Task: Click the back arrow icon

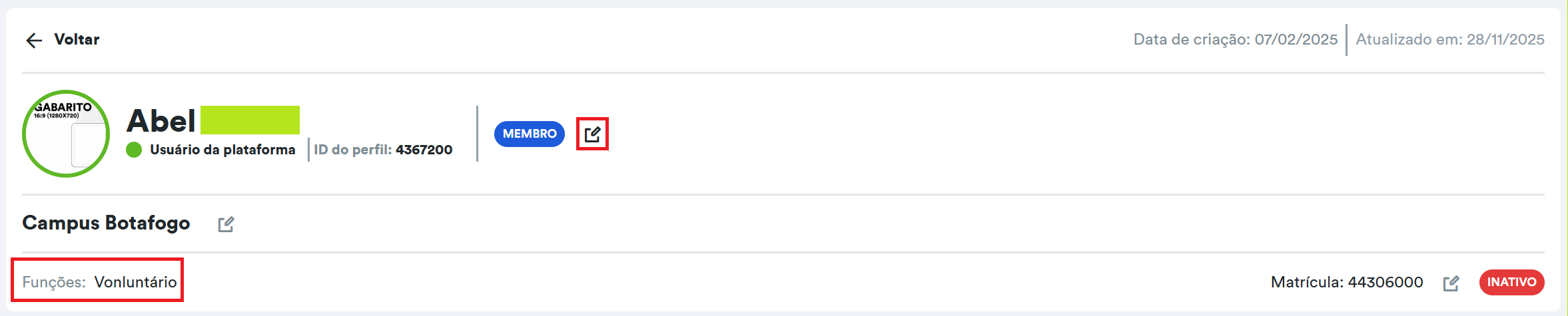Action: 34,41
